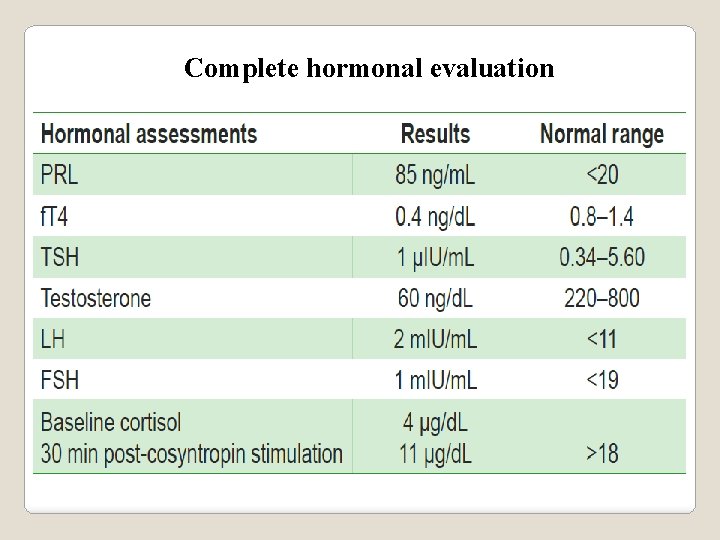Click the fT4 row label

point(54,216)
